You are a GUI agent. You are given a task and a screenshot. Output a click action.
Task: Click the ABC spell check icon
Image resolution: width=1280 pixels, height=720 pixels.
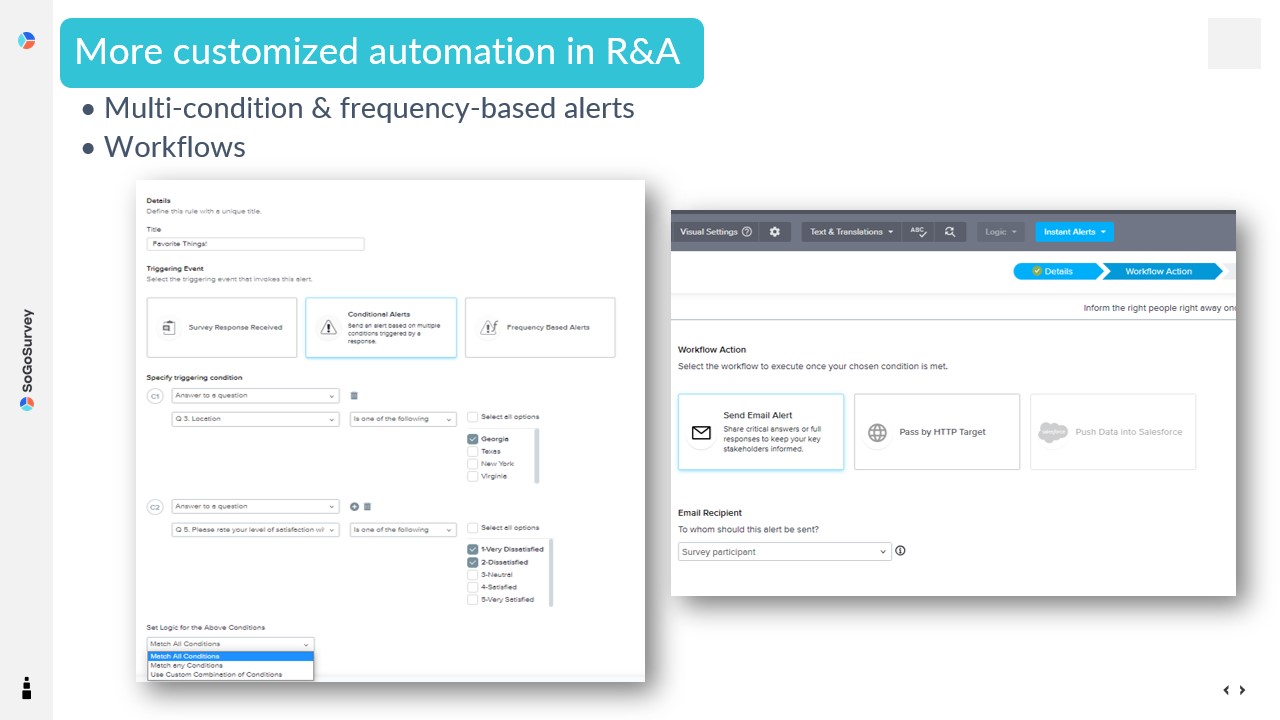(918, 232)
